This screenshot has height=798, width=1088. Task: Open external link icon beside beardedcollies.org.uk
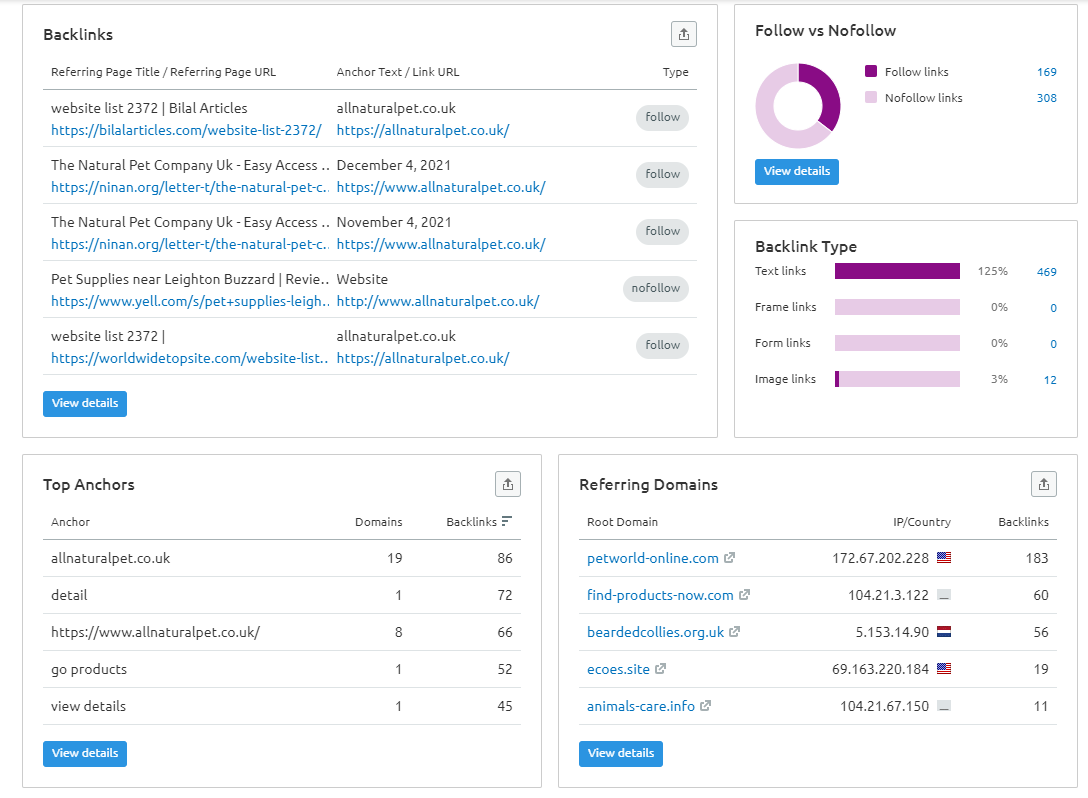[x=735, y=632]
